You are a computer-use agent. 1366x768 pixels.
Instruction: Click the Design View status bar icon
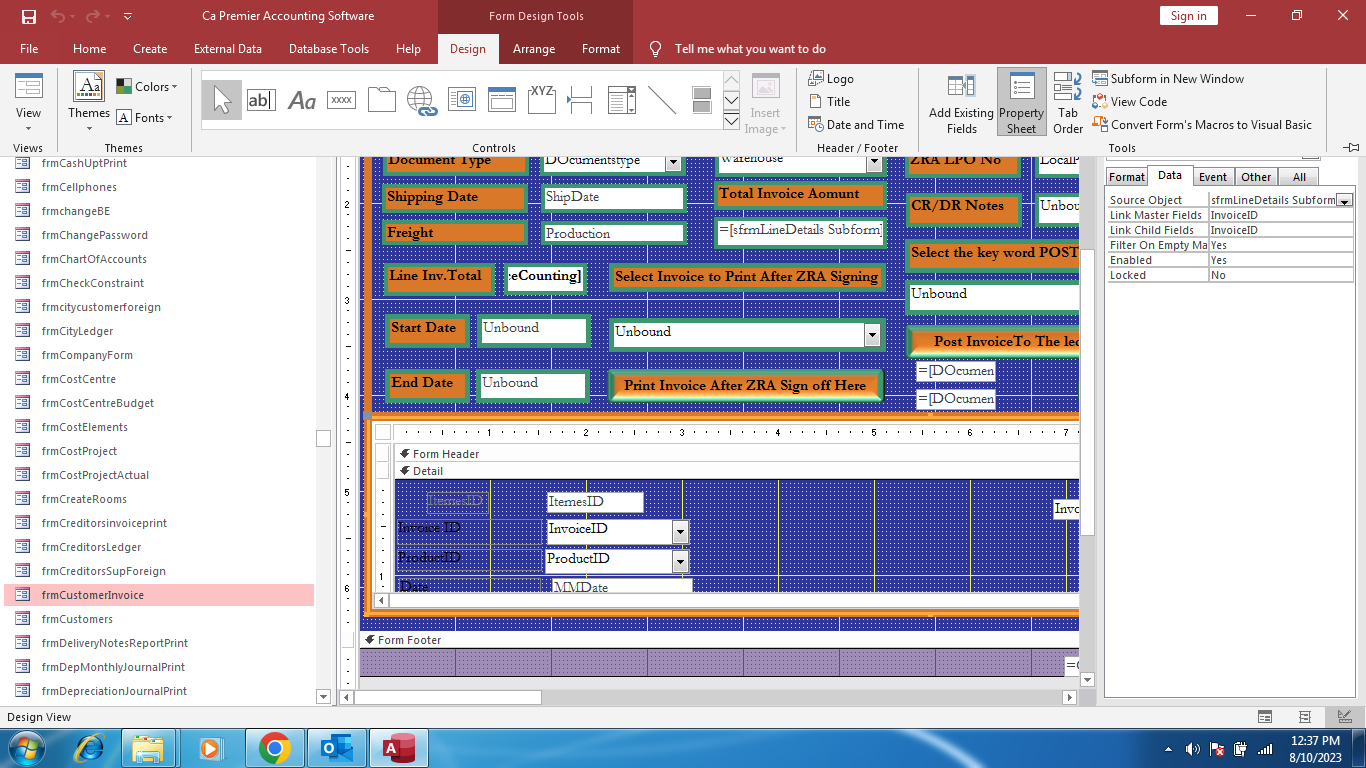(x=1344, y=717)
